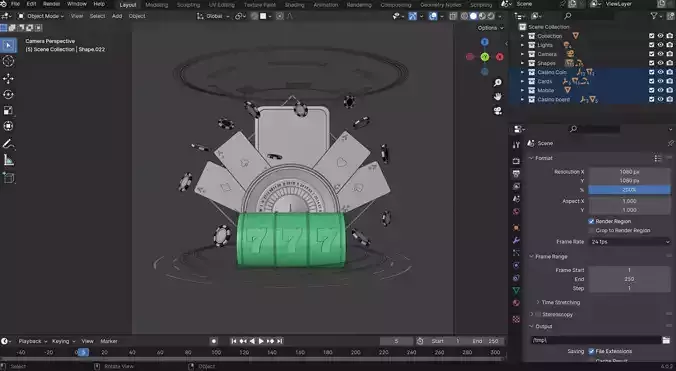Click the auto keying record button
Image resolution: width=676 pixels, height=371 pixels.
click(213, 341)
